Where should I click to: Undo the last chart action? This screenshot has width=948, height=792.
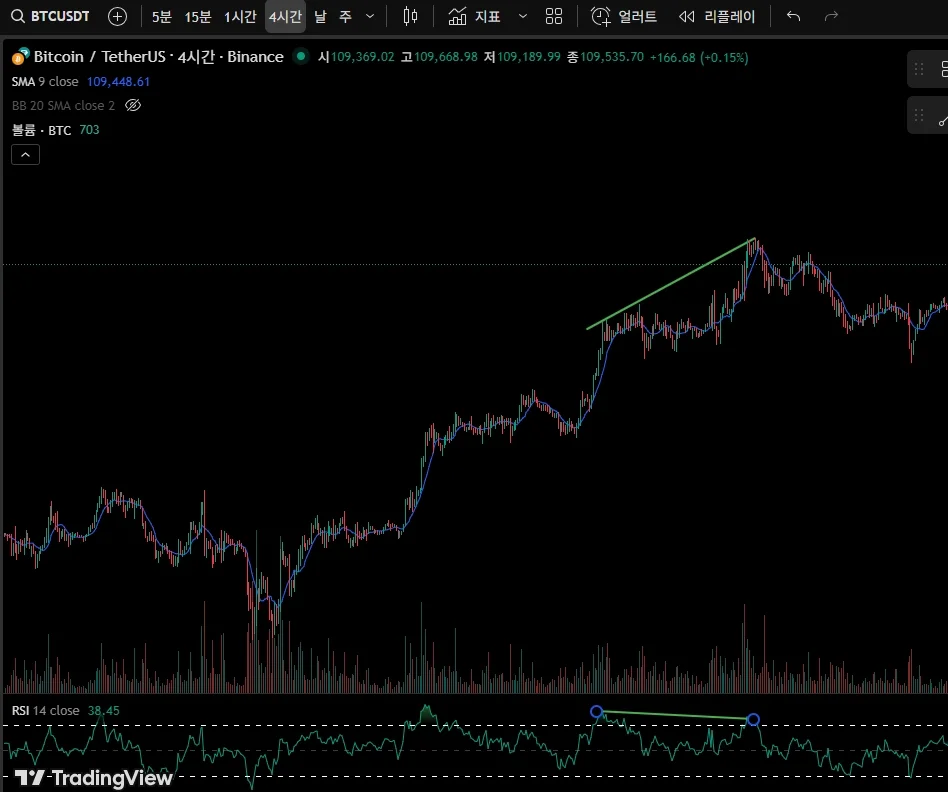[793, 16]
